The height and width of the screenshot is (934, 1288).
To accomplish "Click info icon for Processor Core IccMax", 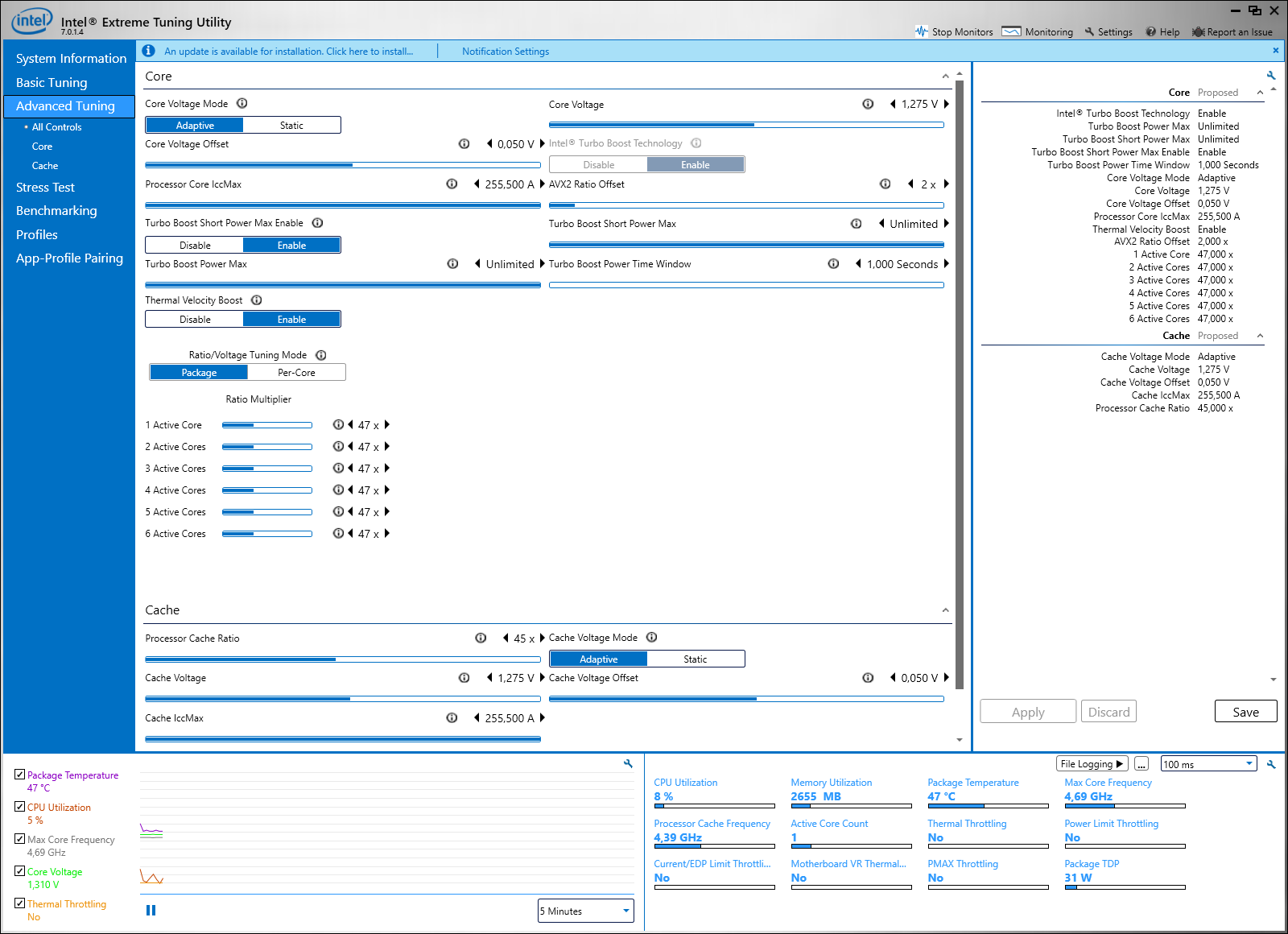I will (452, 184).
